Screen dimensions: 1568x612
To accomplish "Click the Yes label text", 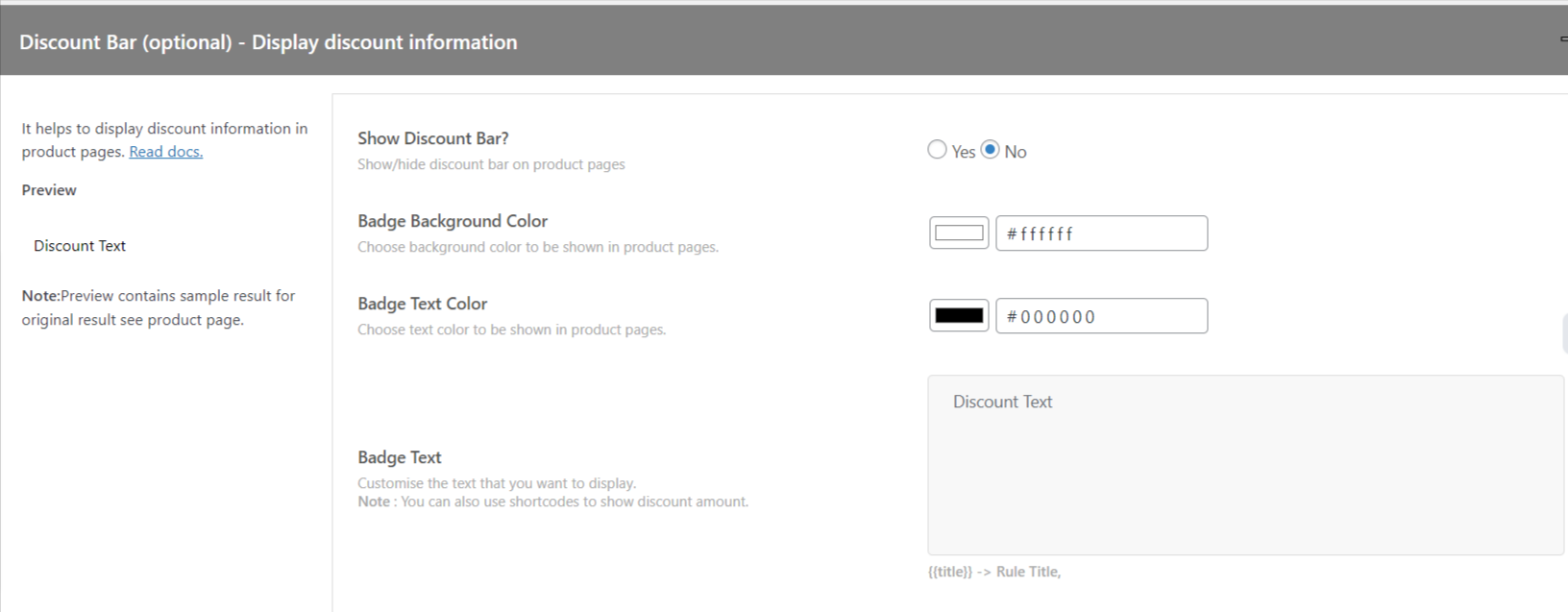I will (x=964, y=152).
